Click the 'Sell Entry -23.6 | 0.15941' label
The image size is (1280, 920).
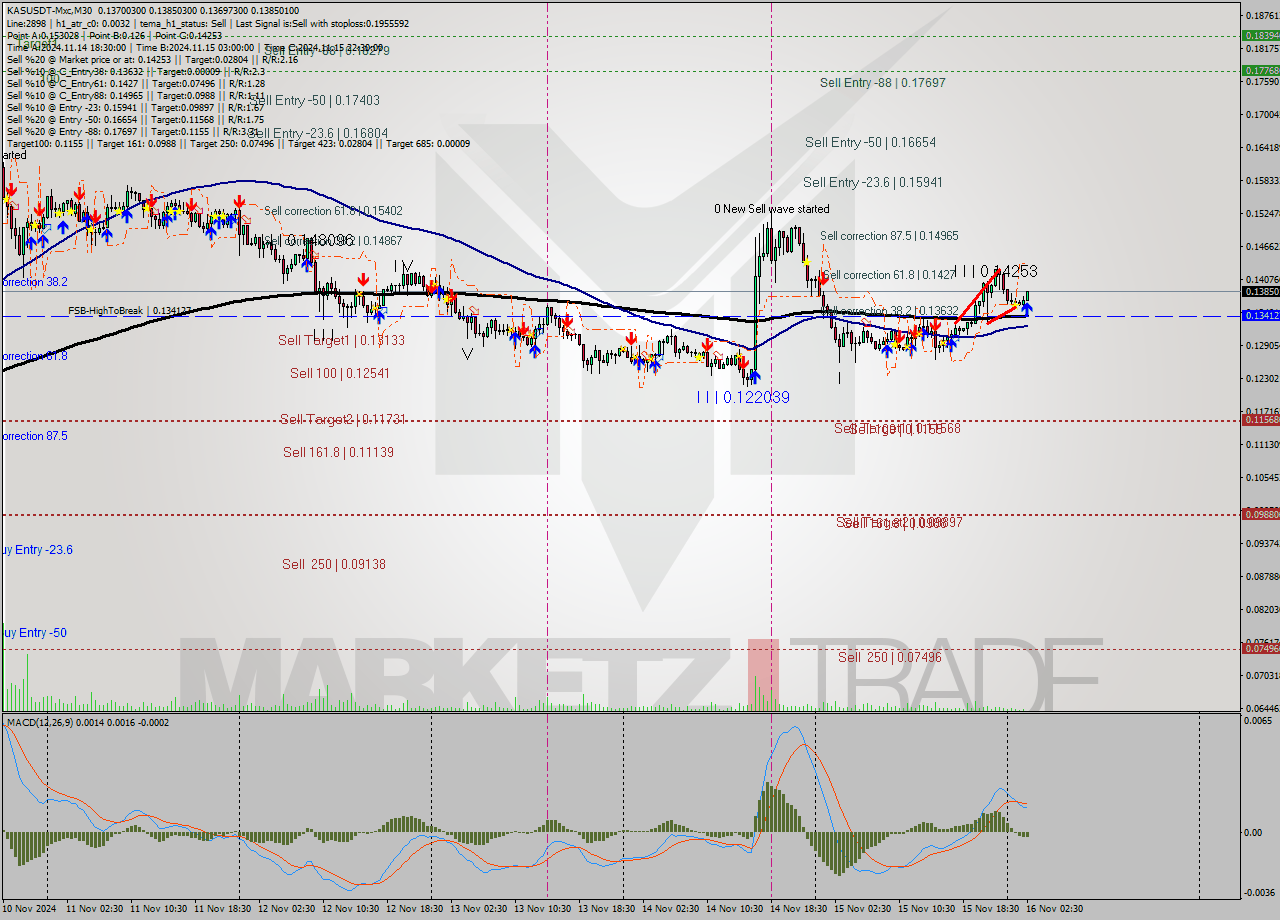pos(873,182)
